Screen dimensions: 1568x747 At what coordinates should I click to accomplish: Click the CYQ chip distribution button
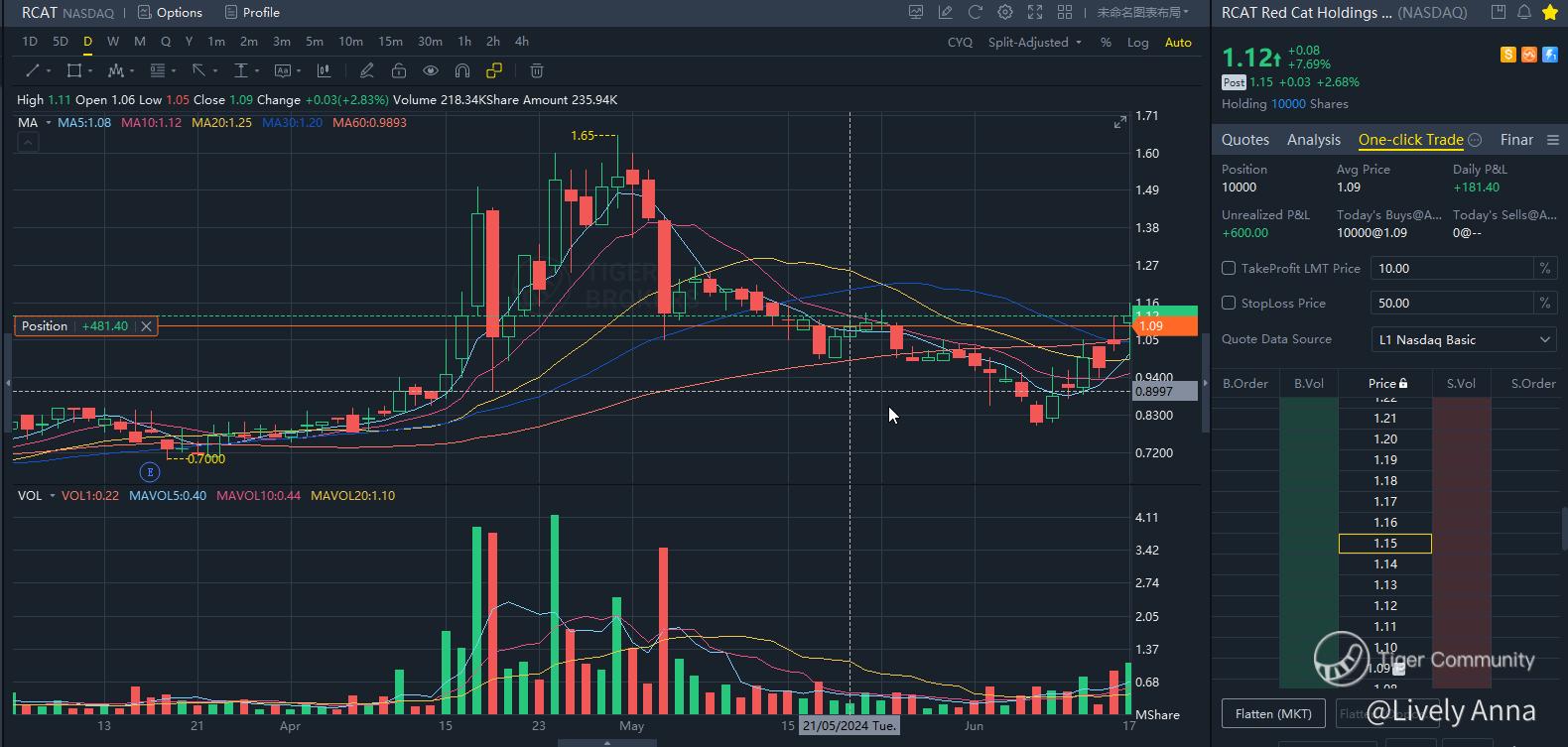[960, 43]
